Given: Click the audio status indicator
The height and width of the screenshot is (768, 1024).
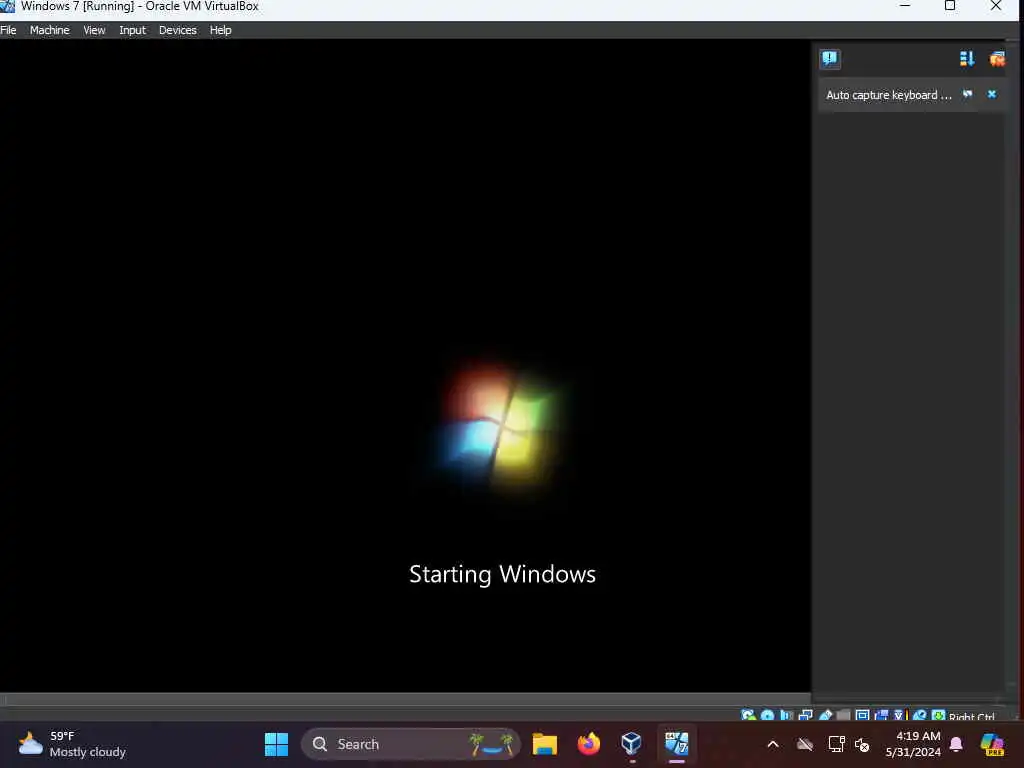Looking at the screenshot, I should click(786, 716).
